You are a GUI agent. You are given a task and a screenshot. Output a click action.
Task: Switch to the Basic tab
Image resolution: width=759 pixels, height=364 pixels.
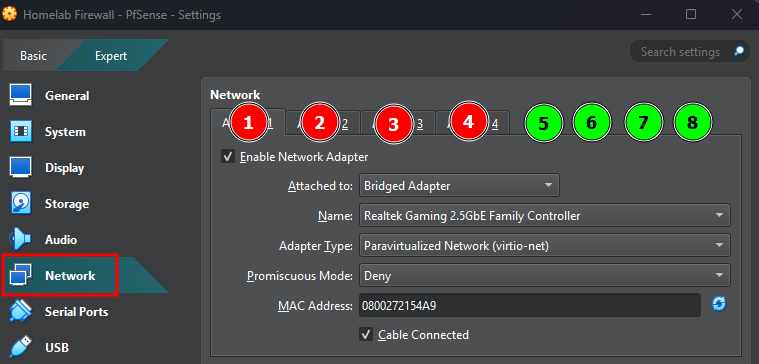33,56
